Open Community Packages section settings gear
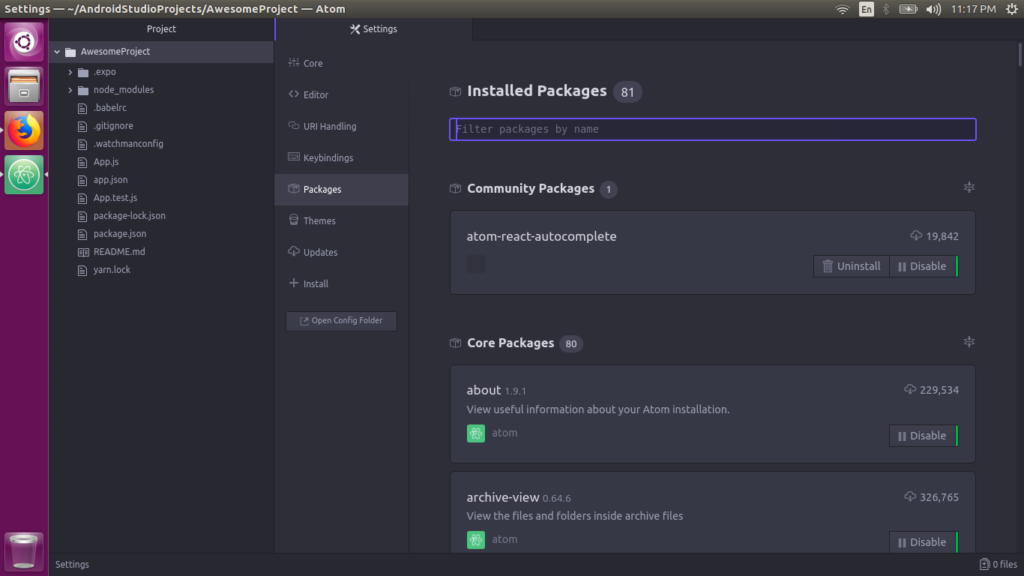The width and height of the screenshot is (1024, 576). tap(968, 187)
